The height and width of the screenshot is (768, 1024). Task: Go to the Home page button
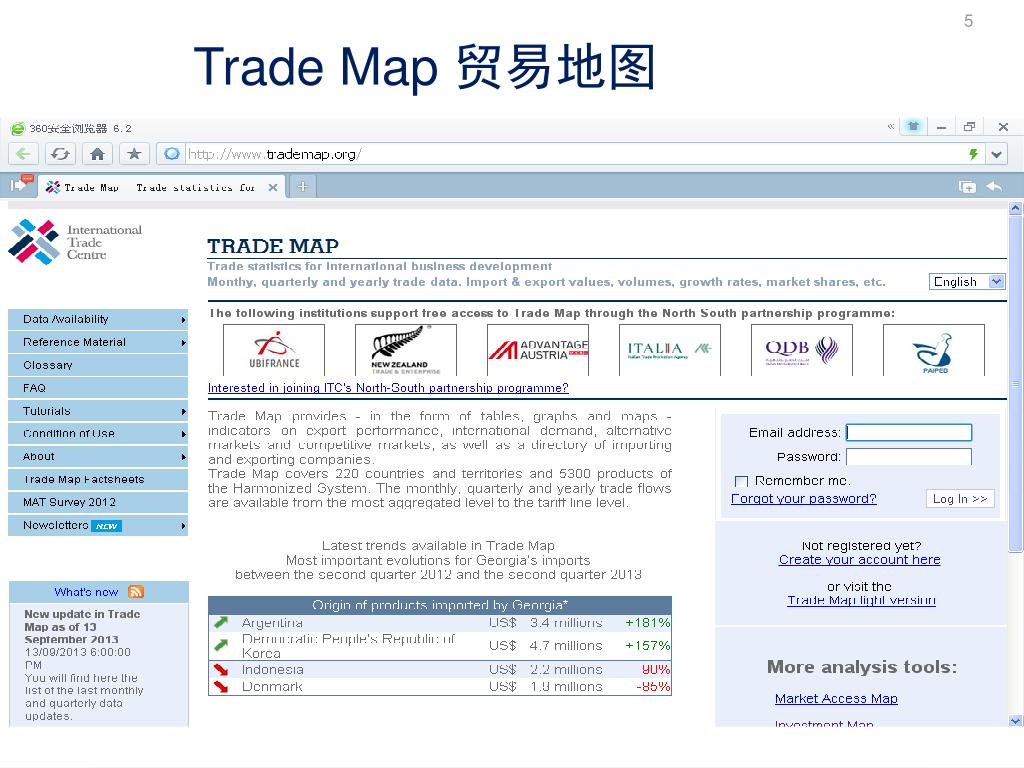pos(97,154)
